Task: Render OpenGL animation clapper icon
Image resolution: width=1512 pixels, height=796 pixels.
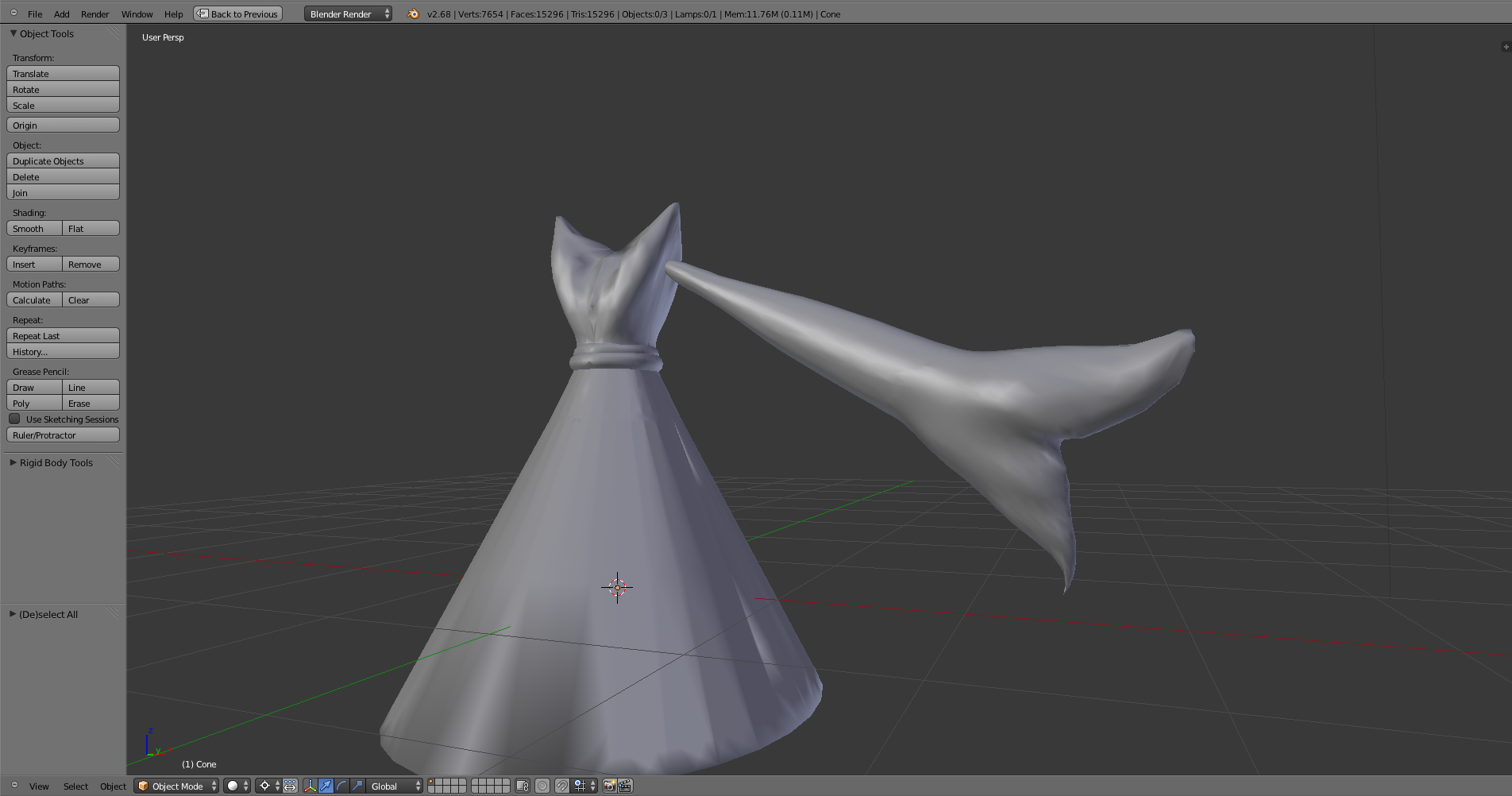Action: tap(625, 786)
